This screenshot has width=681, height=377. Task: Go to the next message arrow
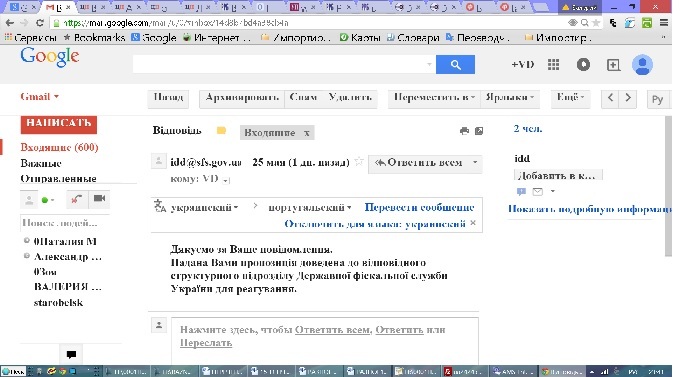pos(628,98)
